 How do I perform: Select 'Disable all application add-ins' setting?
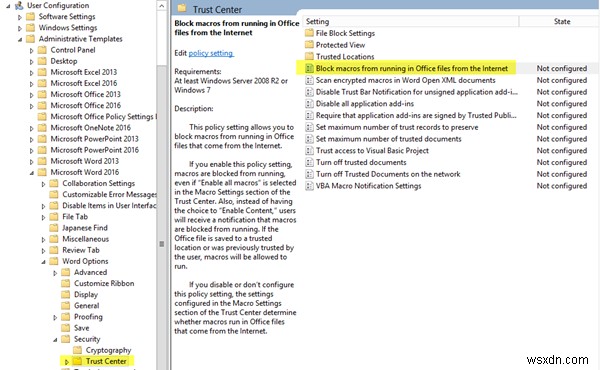(365, 103)
